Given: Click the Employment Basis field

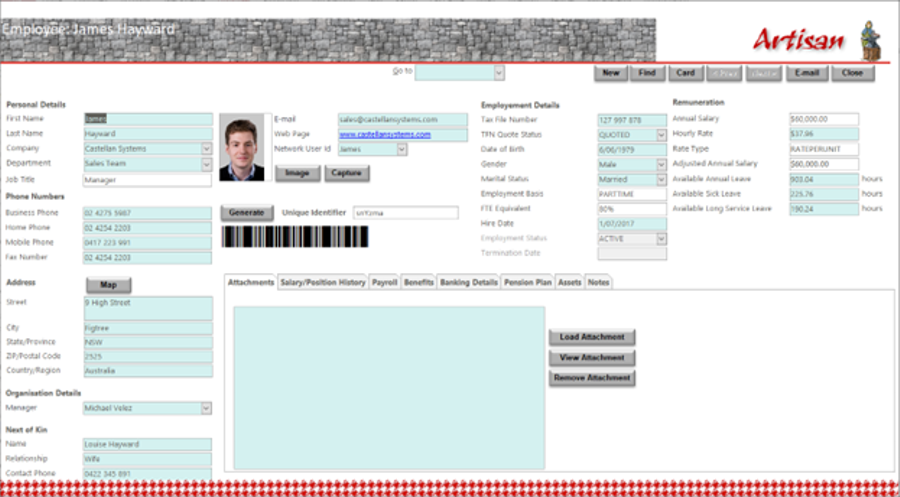Looking at the screenshot, I should [632, 195].
